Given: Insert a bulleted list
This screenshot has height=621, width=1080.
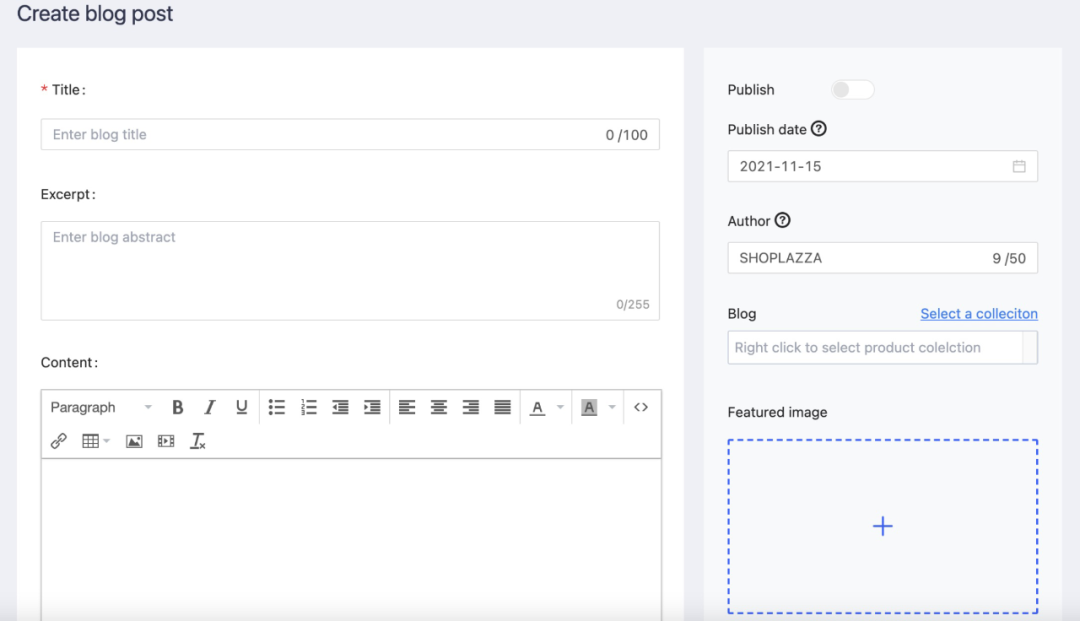Looking at the screenshot, I should coord(276,408).
